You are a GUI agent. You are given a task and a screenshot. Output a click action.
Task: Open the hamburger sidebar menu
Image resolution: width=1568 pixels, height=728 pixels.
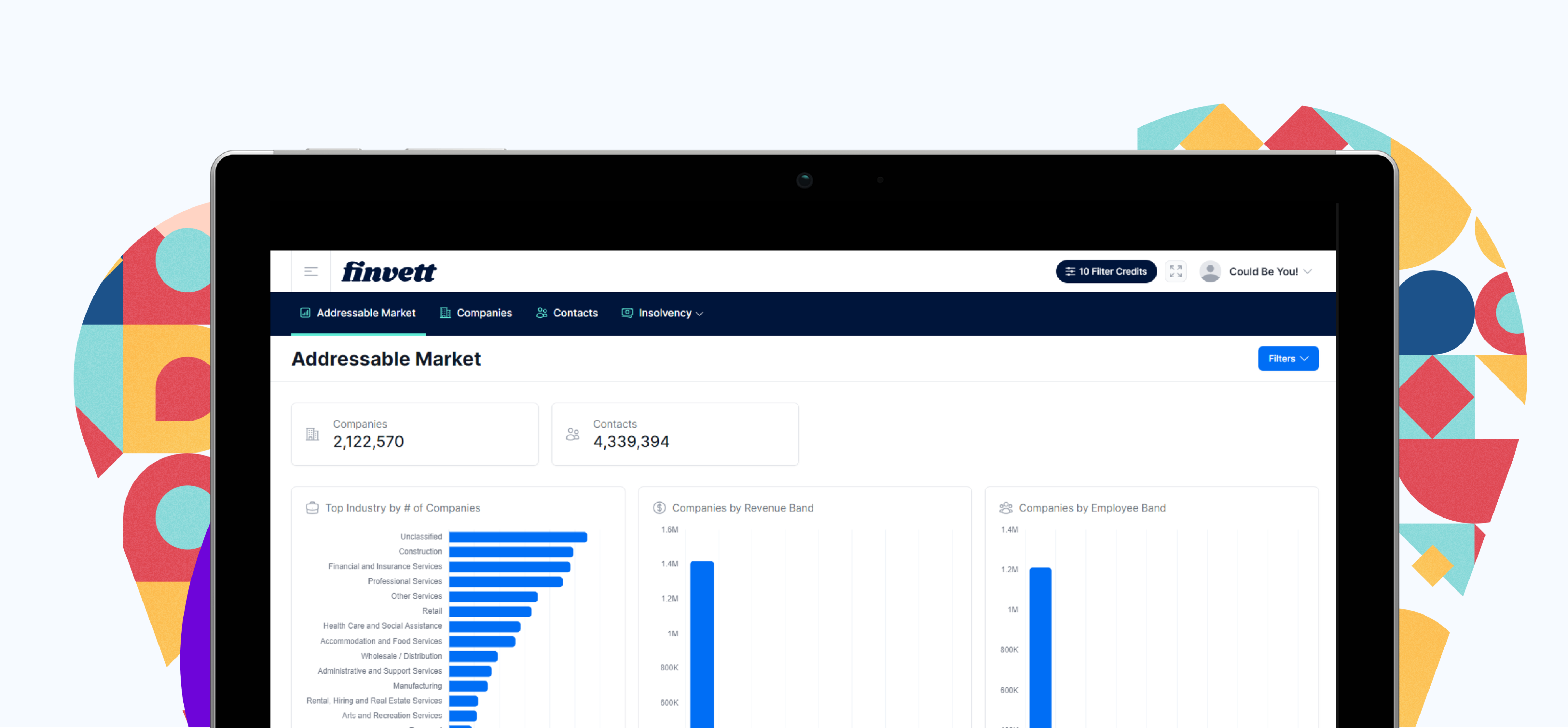click(x=311, y=272)
